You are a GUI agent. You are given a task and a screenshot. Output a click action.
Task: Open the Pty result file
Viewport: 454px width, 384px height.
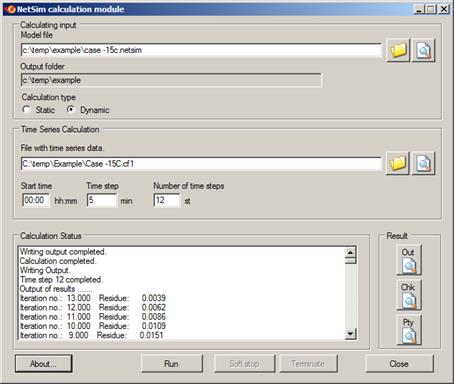click(x=409, y=330)
